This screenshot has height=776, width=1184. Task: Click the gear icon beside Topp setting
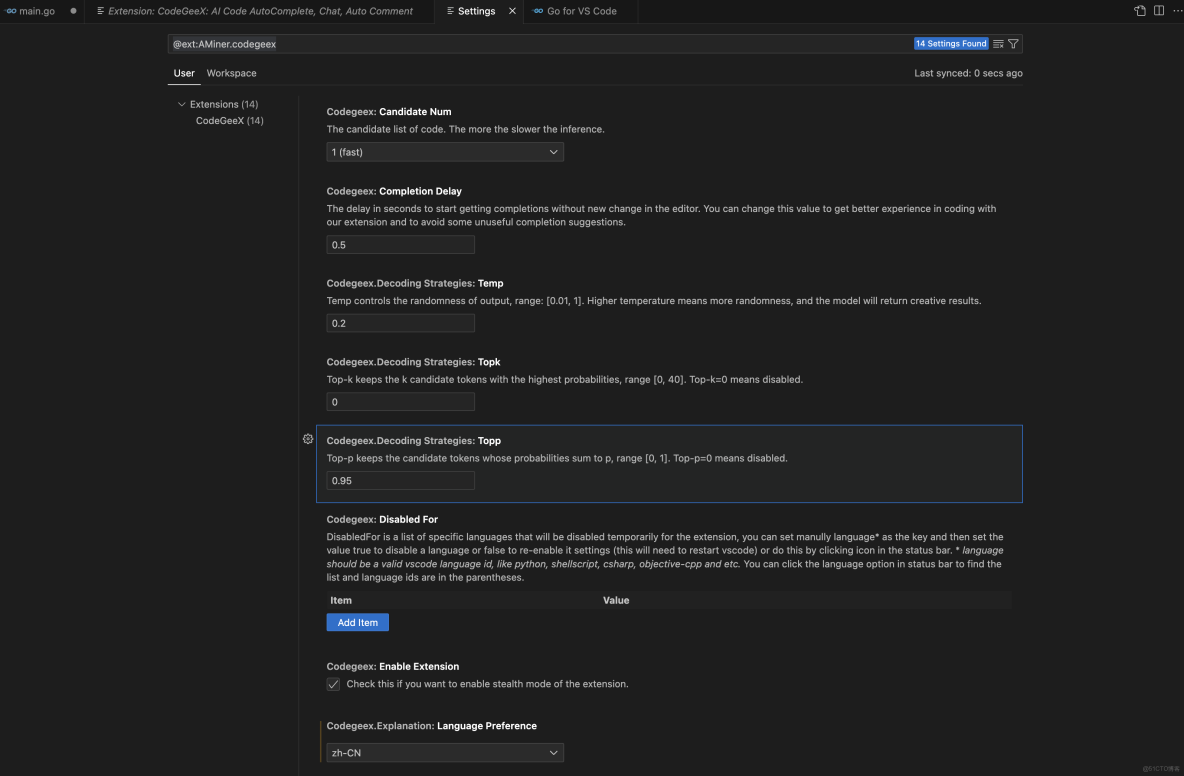(x=308, y=439)
